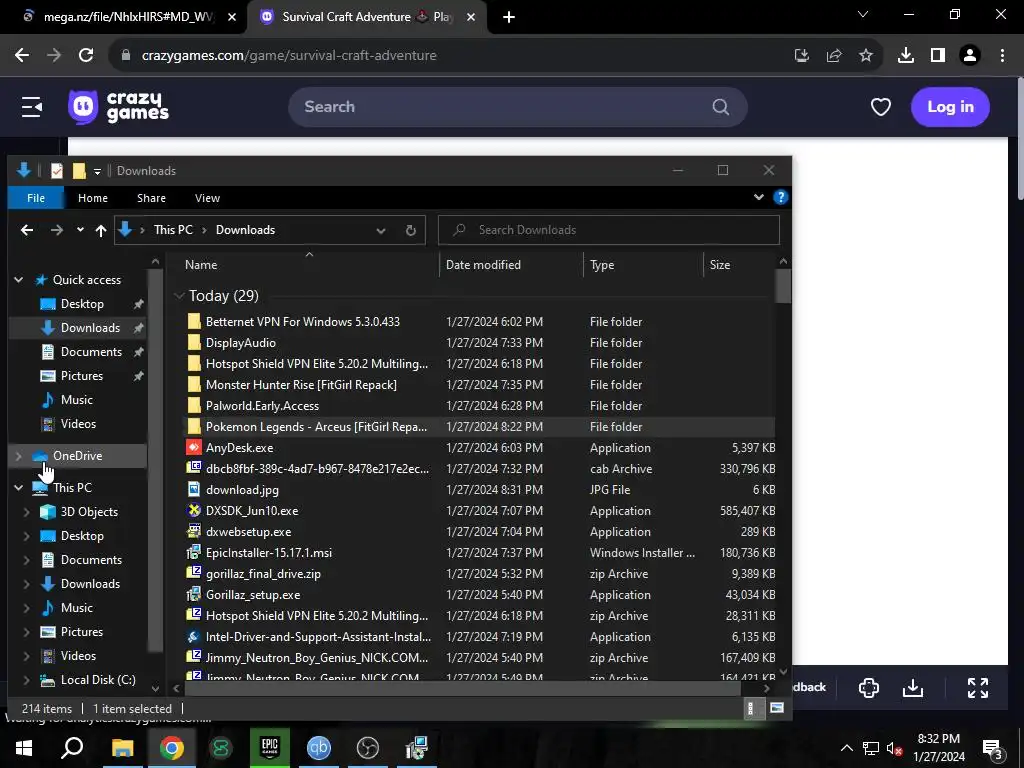Switch to large thumbnails view icon in status bar
The width and height of the screenshot is (1024, 768).
[x=776, y=708]
